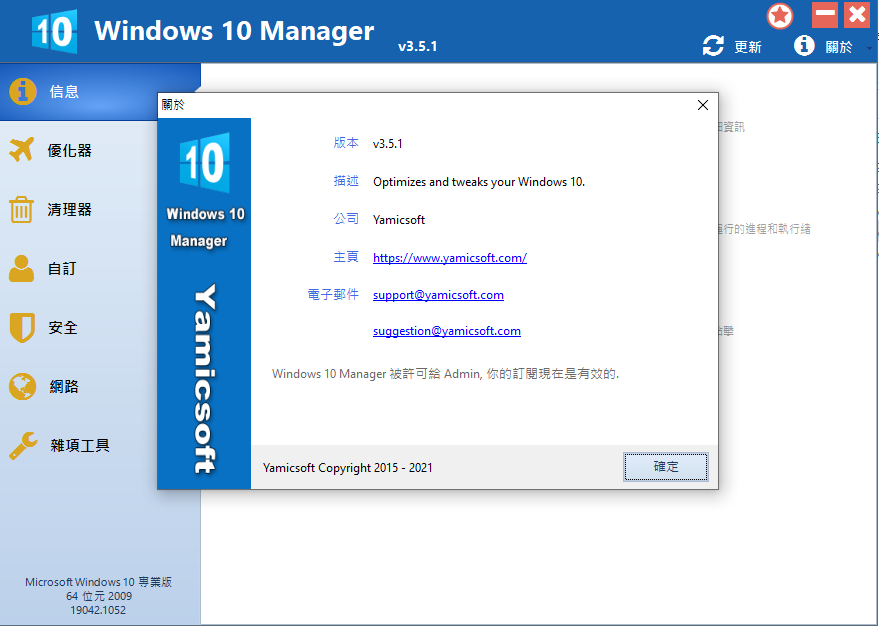Image resolution: width=879 pixels, height=626 pixels.
Task: Click 'Optimizes and tweaks your Windows 10.' text
Action: click(x=479, y=182)
